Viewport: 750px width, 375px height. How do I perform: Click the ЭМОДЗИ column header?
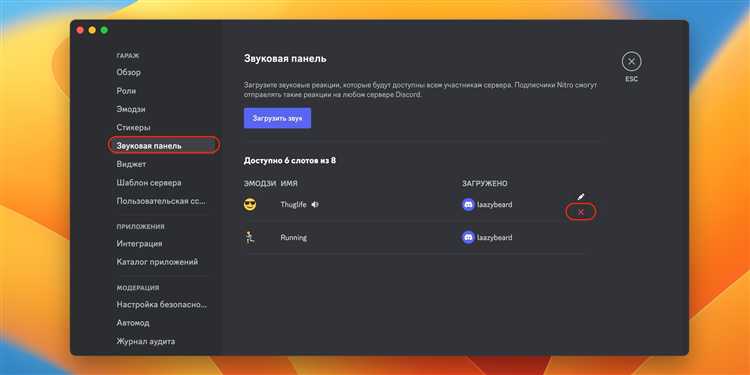pos(260,184)
